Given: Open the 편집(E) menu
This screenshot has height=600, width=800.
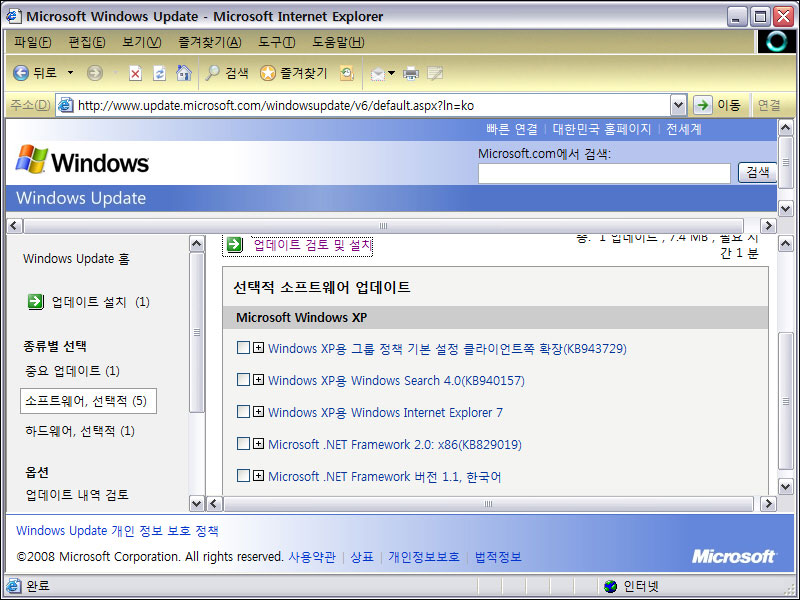Looking at the screenshot, I should pos(87,42).
